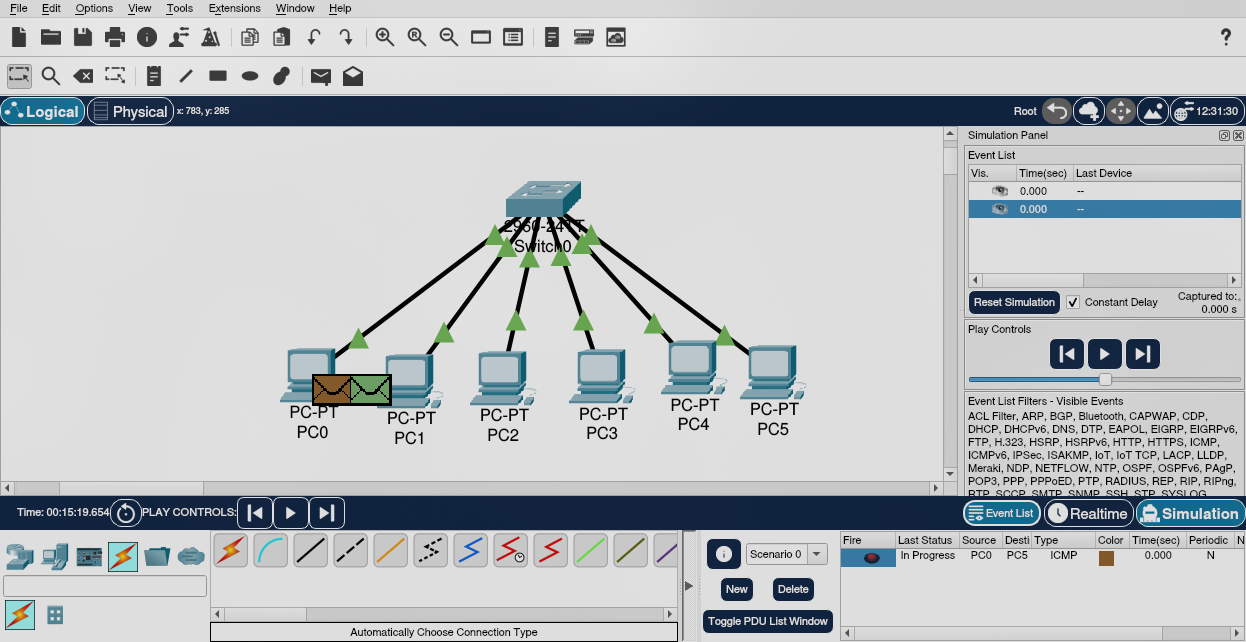Expand the PDU panel side arrow
Image resolution: width=1246 pixels, height=642 pixels.
tap(688, 585)
